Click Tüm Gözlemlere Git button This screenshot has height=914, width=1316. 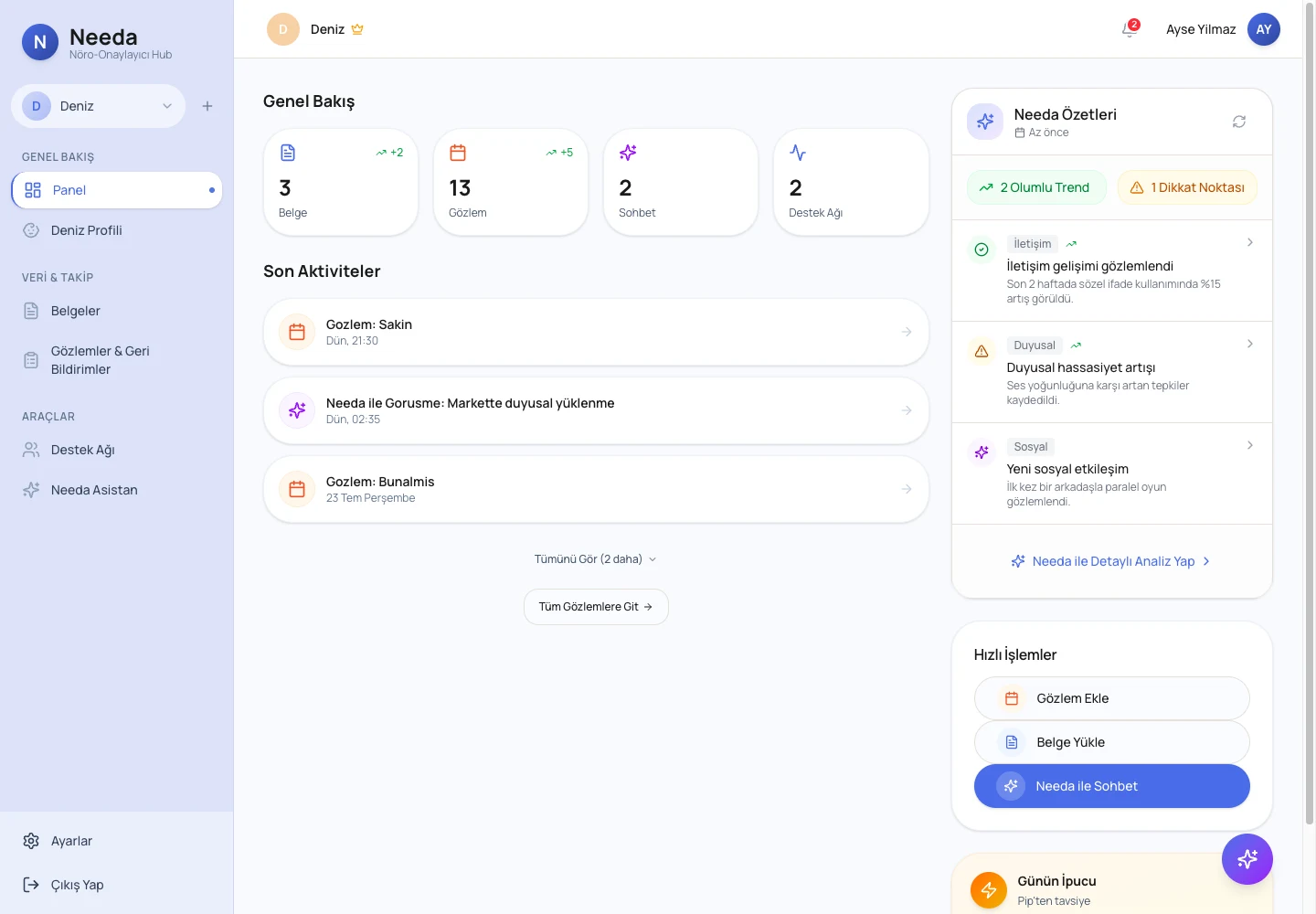(x=596, y=607)
